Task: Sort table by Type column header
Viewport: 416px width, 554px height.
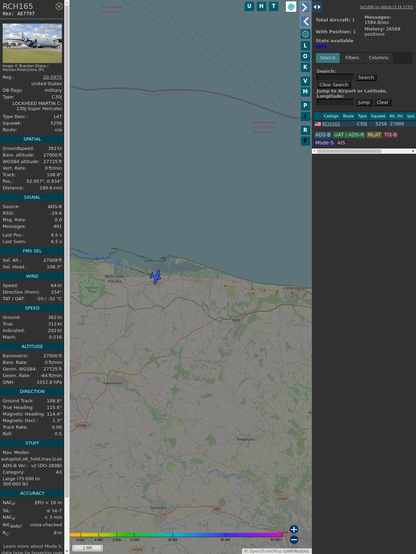Action: 362,116
